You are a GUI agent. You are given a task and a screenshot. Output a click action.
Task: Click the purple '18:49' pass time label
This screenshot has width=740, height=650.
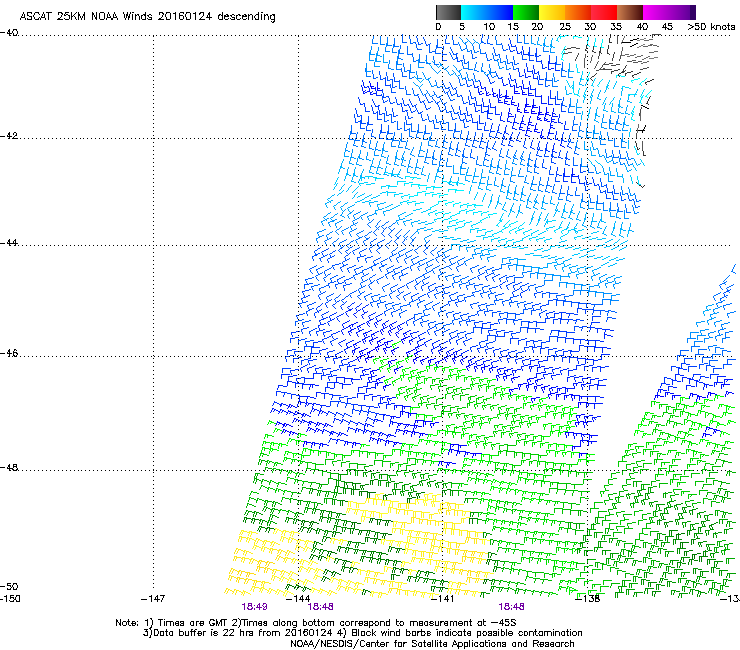pyautogui.click(x=254, y=607)
